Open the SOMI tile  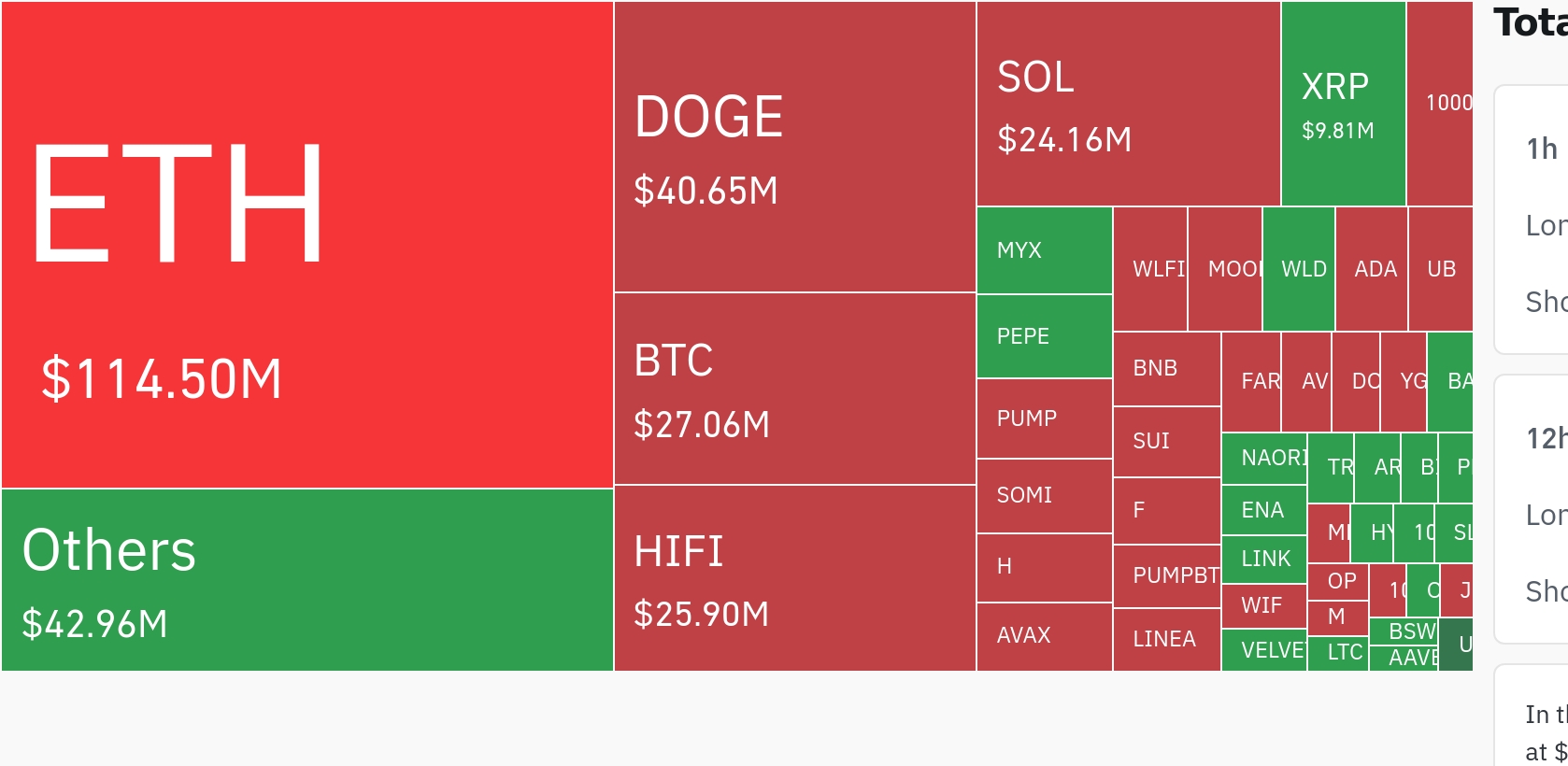pos(1044,495)
